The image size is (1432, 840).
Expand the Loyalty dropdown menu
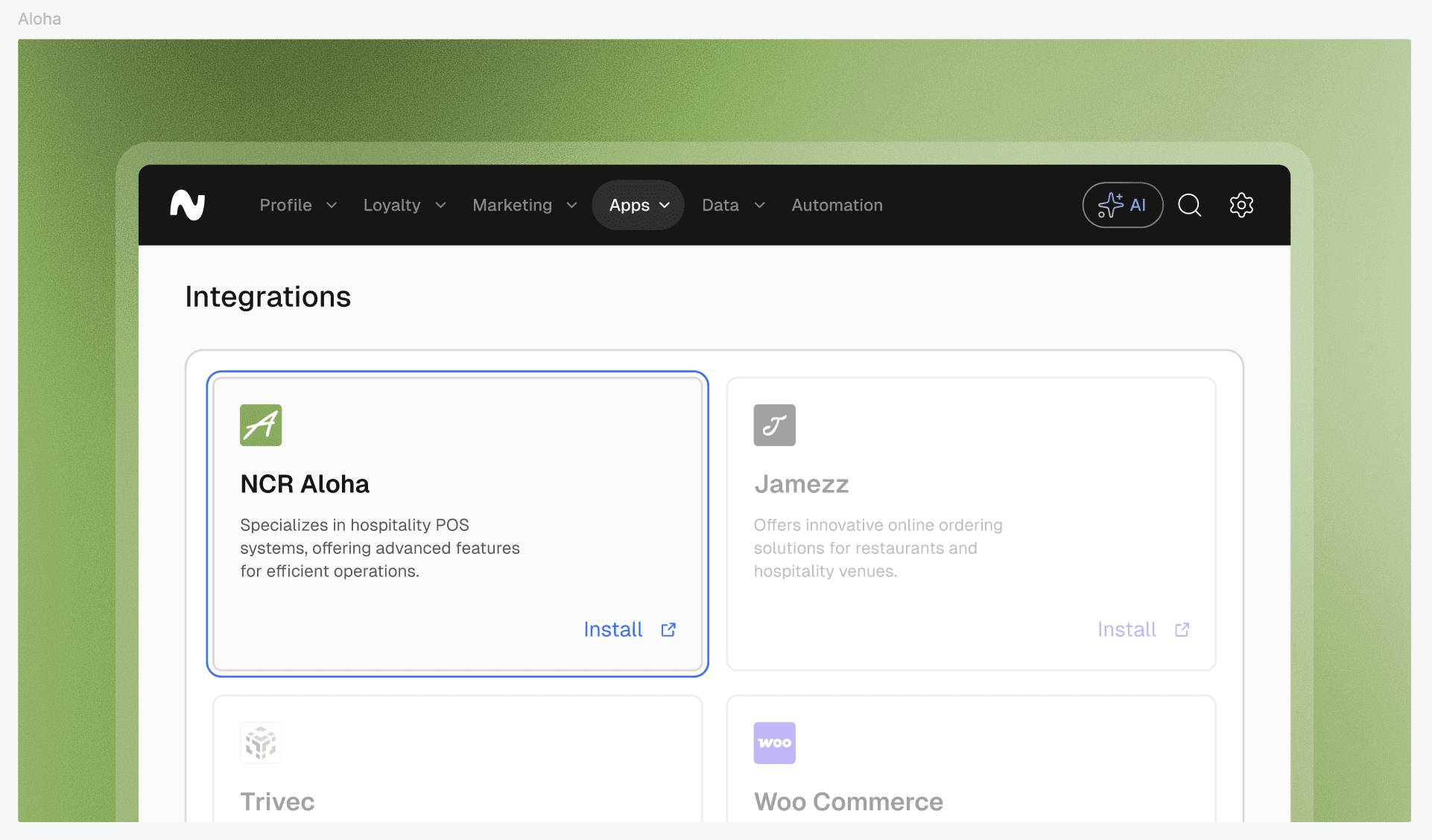pos(404,205)
